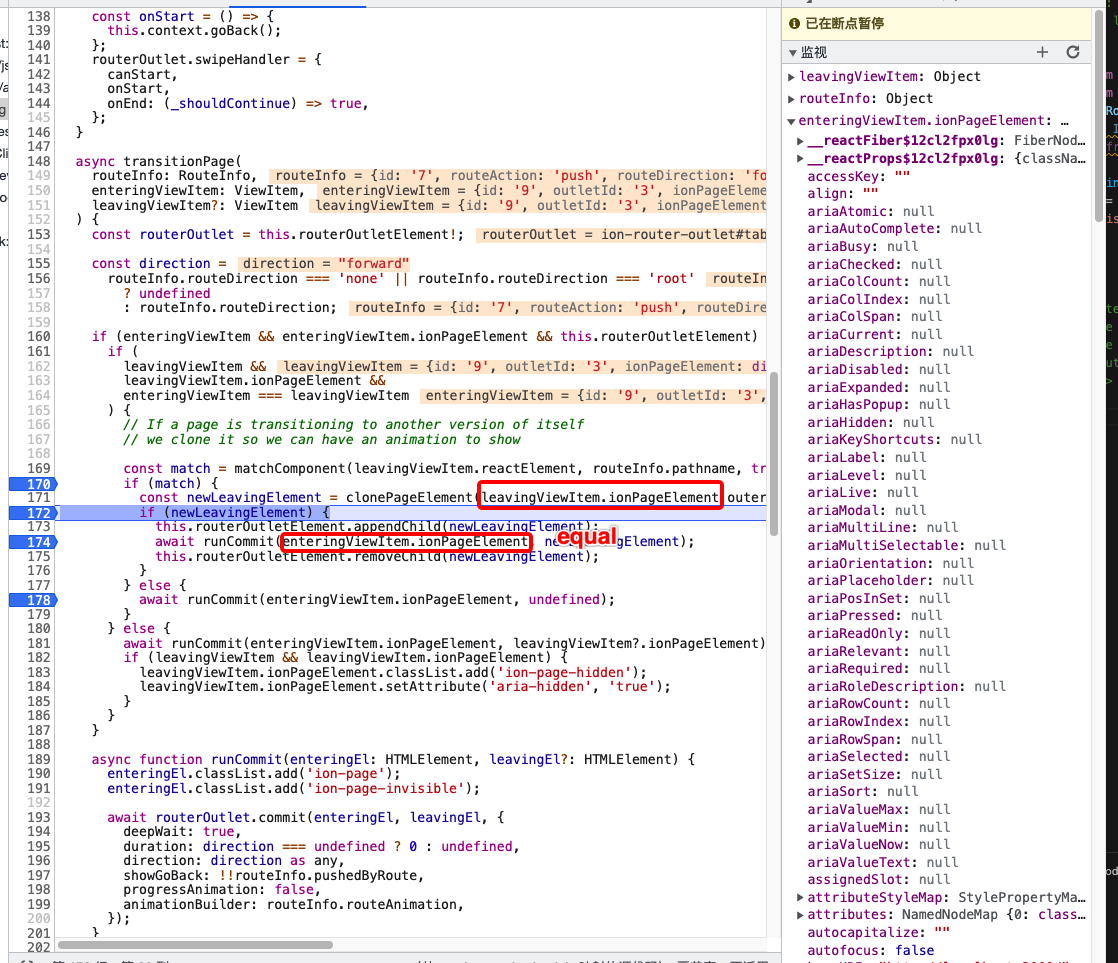Expand the routeInfo watch entry
Screen dimensions: 1118x963
pos(791,99)
